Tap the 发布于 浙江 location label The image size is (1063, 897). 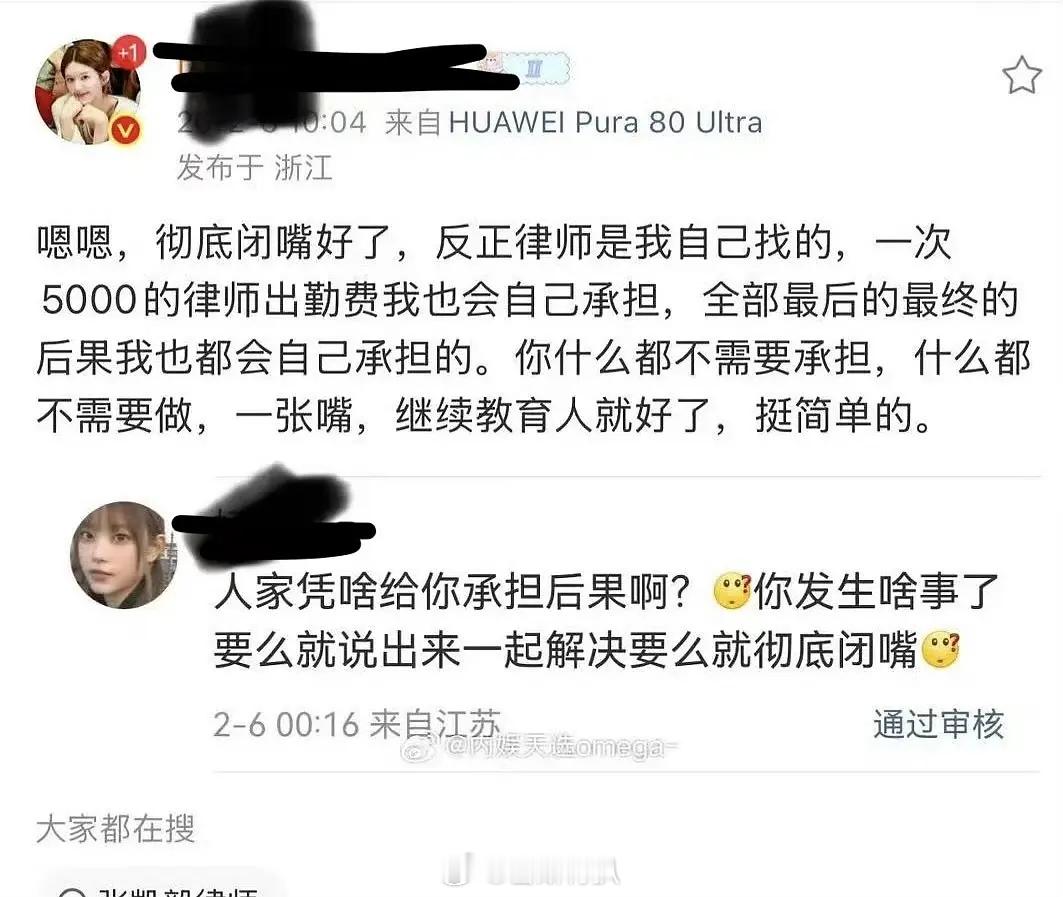tap(254, 167)
